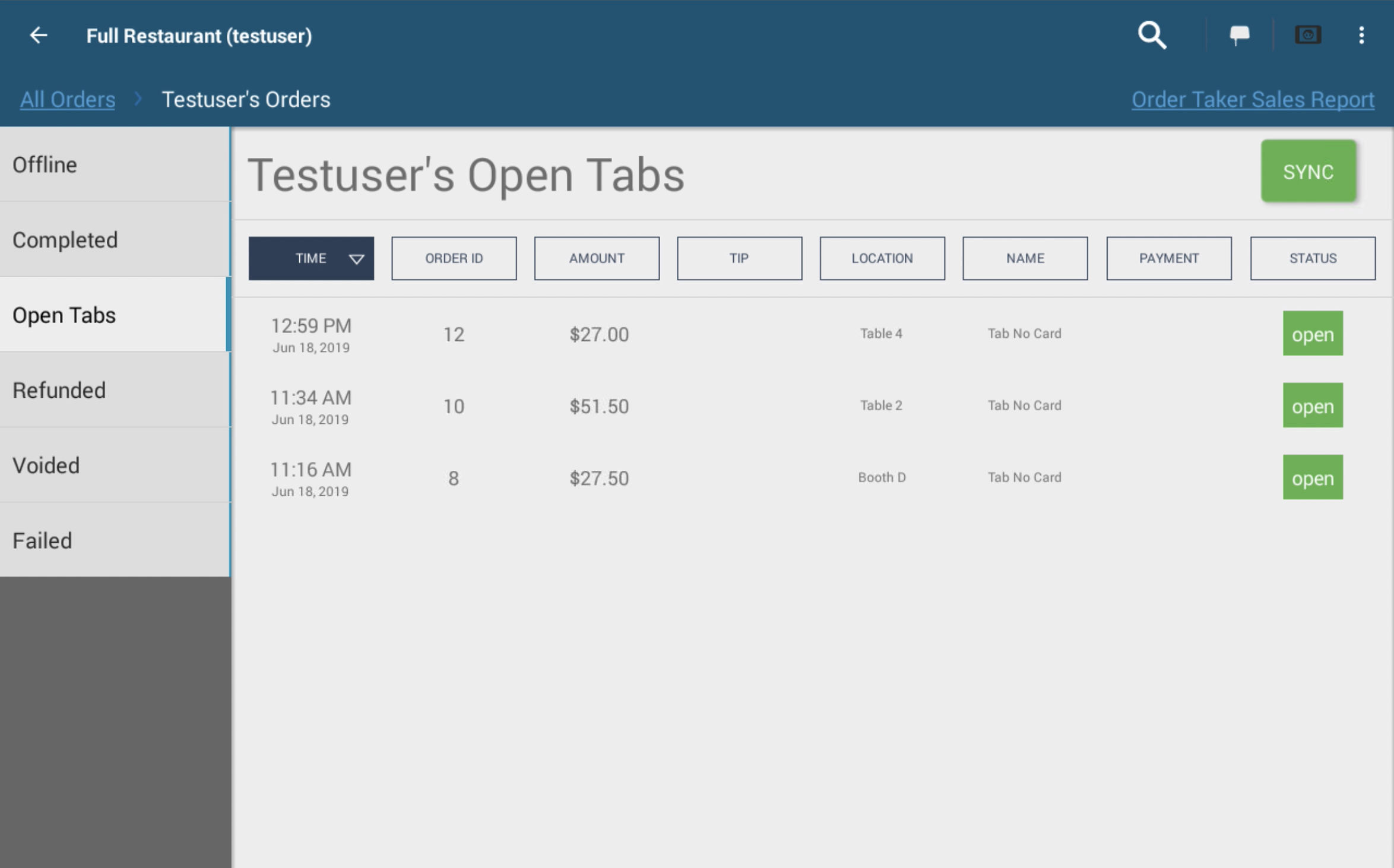Sort by the STATUS column
The height and width of the screenshot is (868, 1394).
pos(1313,258)
